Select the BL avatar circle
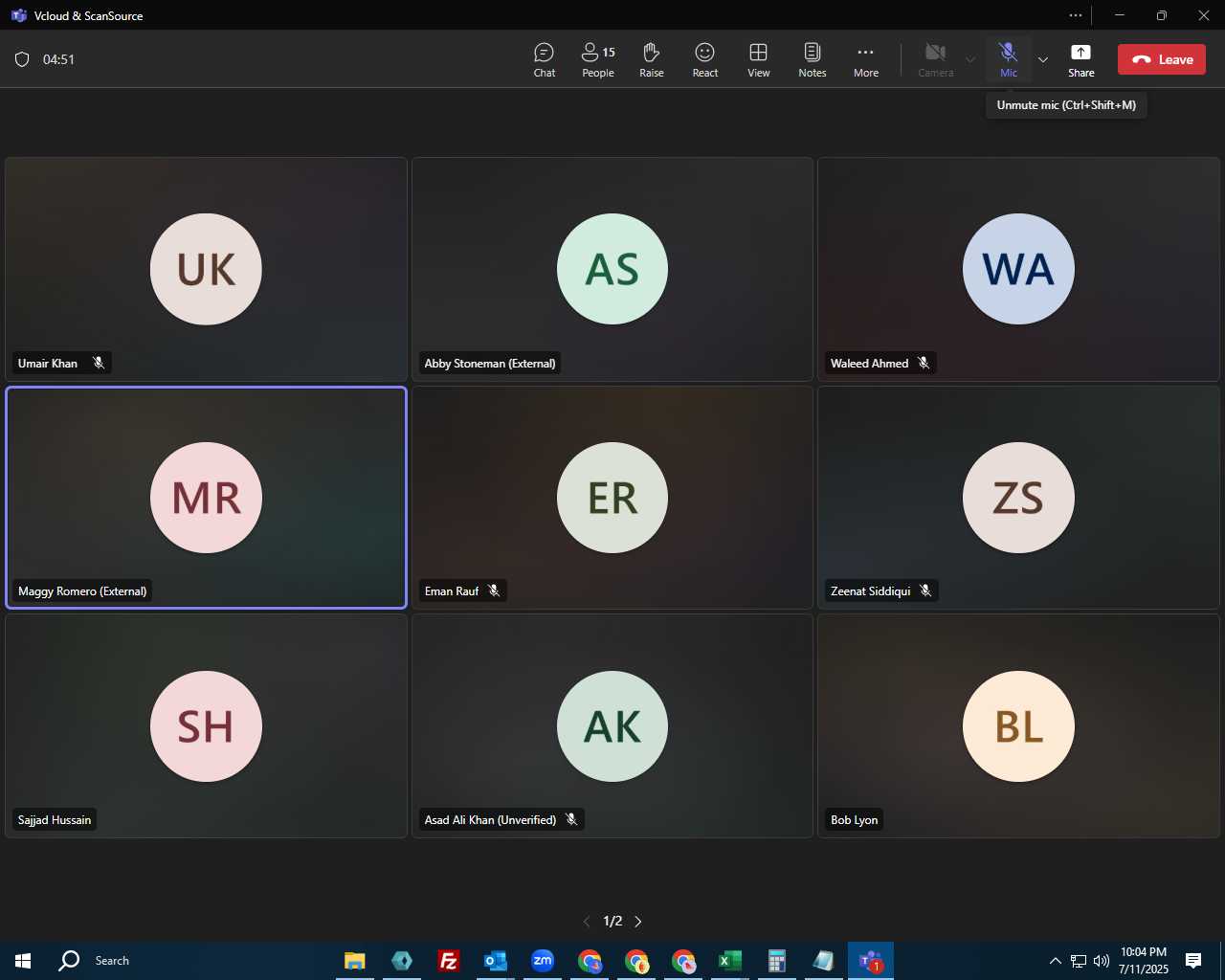 coord(1018,726)
